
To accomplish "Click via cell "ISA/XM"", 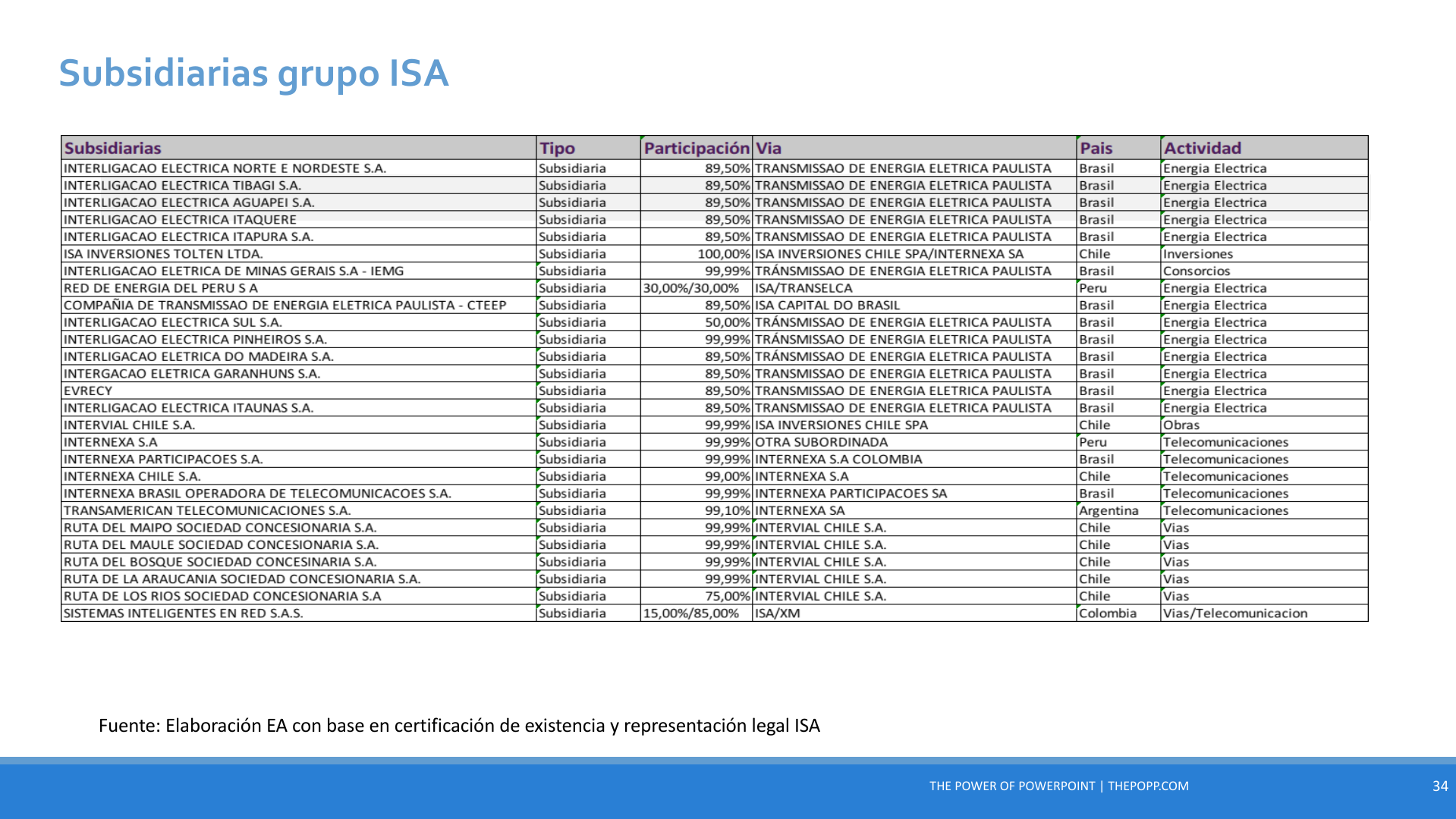I will tap(914, 613).
